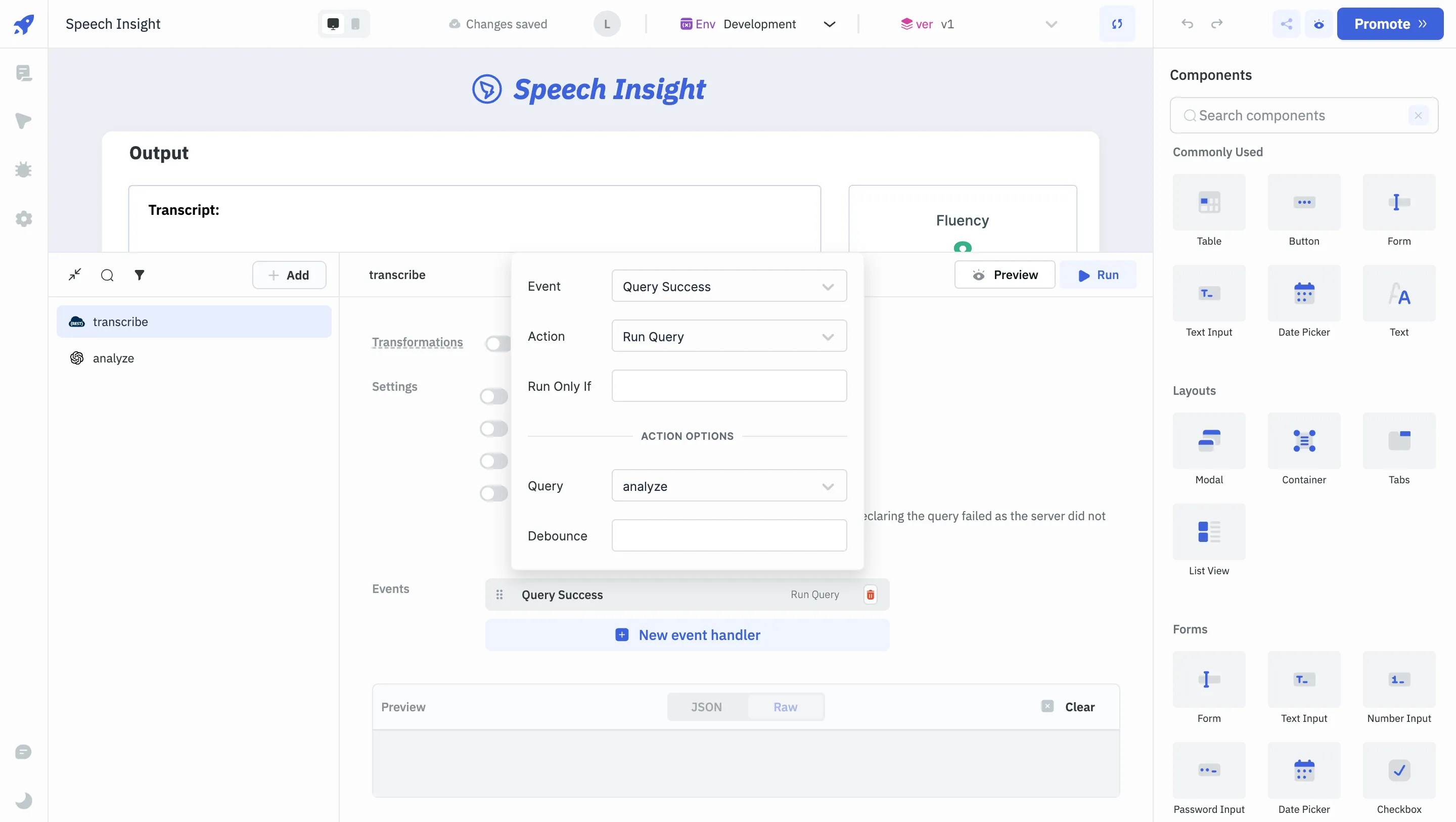1456x822 pixels.
Task: Switch editor preview to mobile view
Action: coord(355,24)
